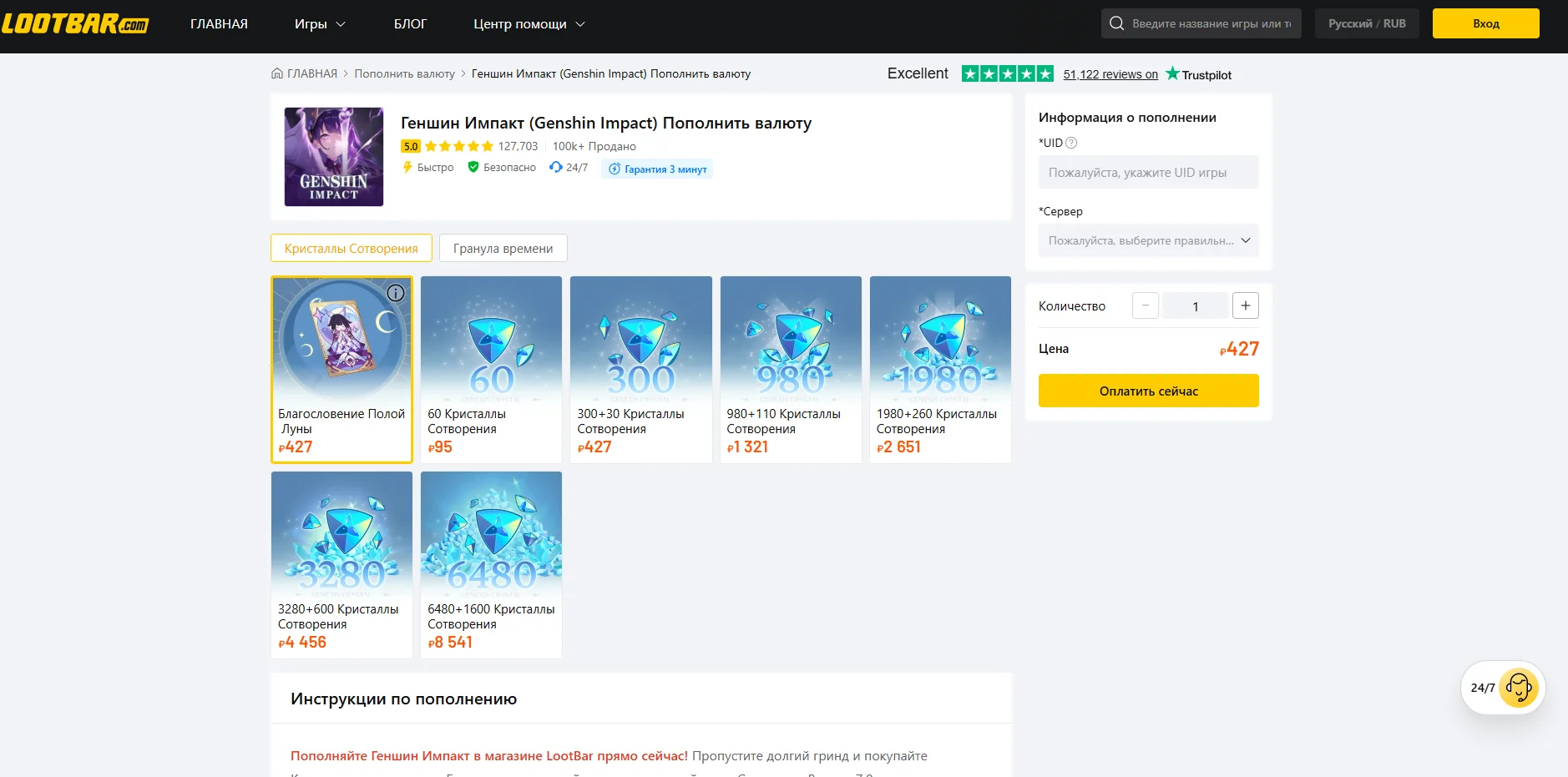Pick the 1980+260 crystals pack

940,370
